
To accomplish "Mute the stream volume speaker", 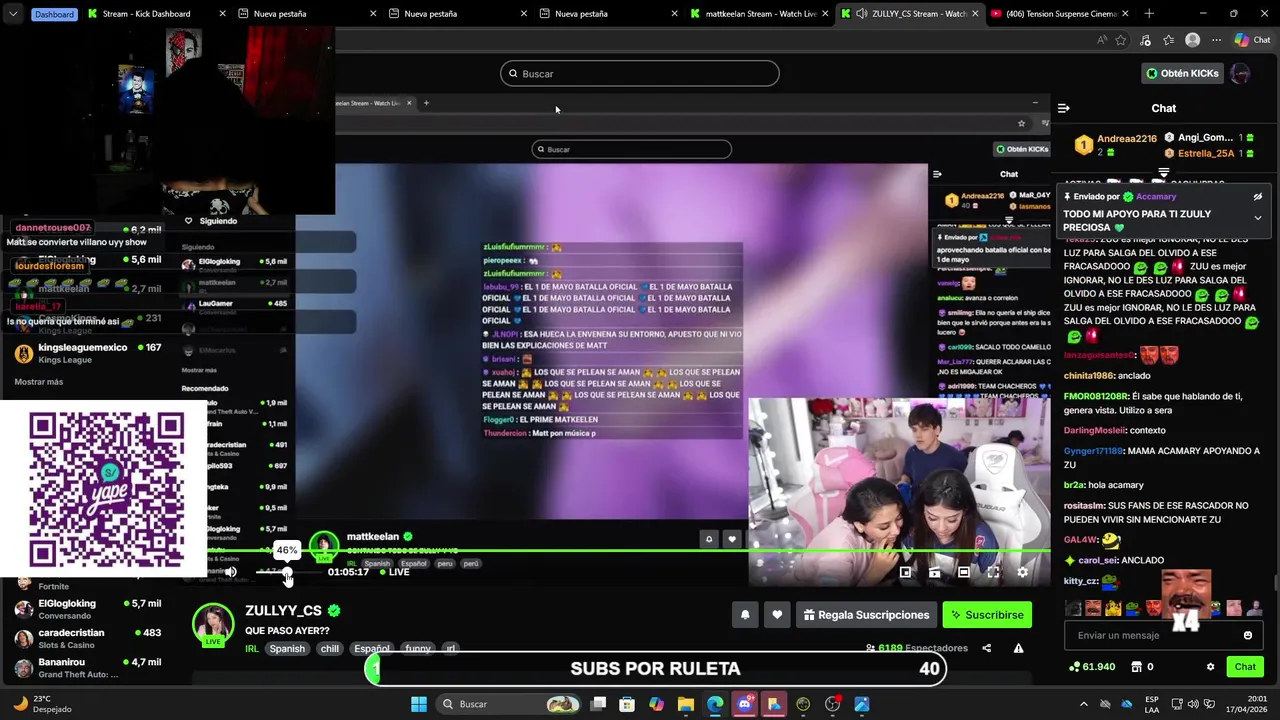I will click(230, 572).
